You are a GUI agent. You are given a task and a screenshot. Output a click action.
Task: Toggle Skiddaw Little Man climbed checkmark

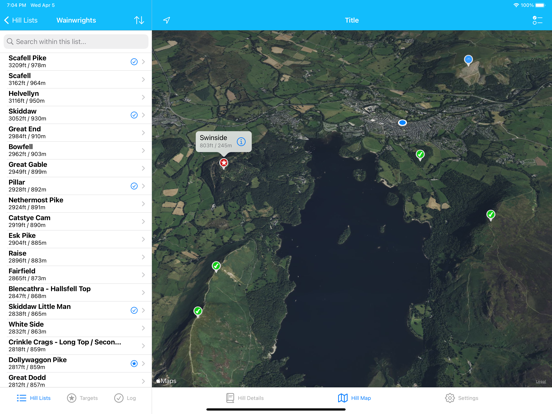click(134, 310)
